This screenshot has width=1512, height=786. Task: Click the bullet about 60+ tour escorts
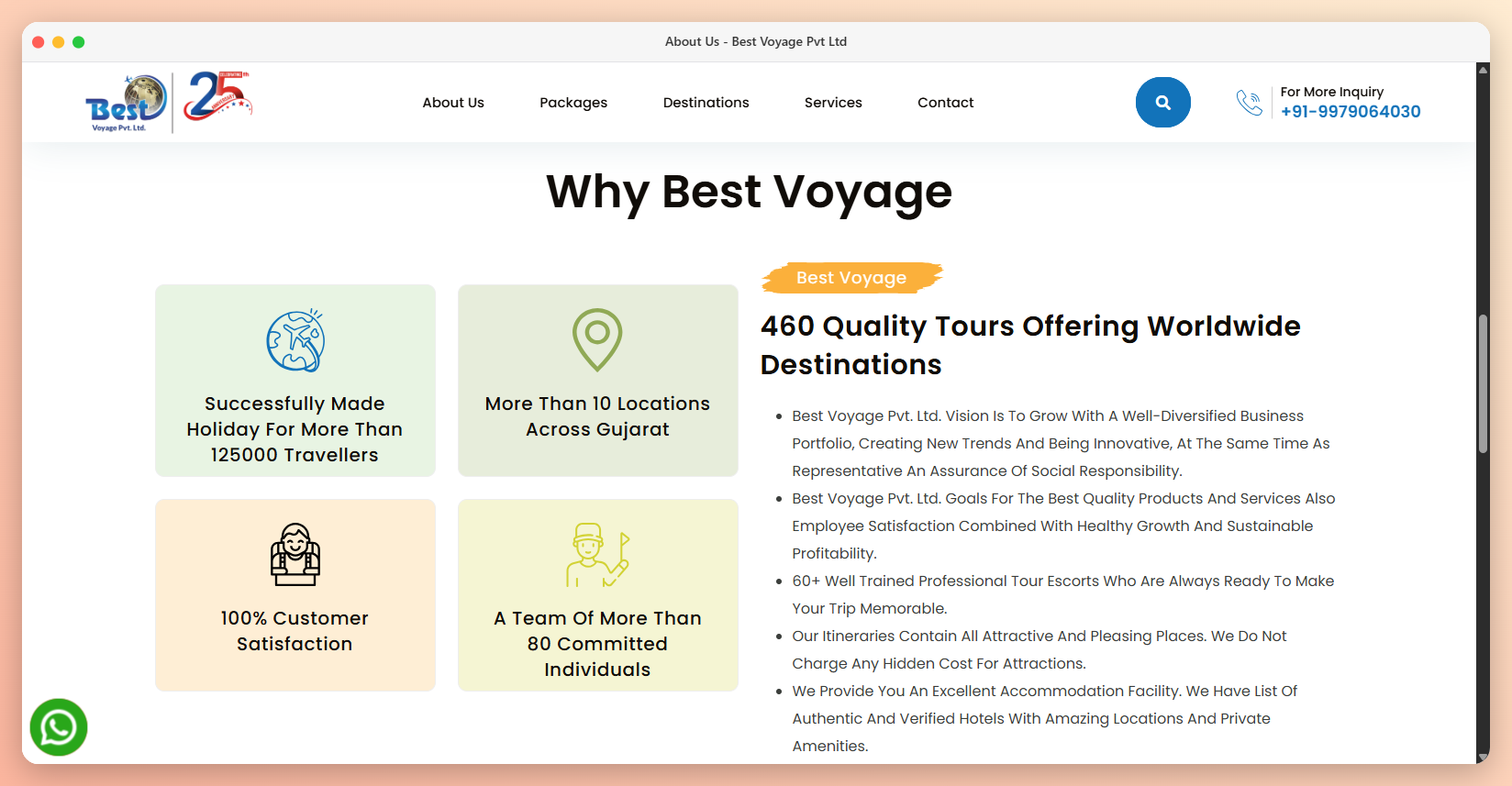coord(1063,595)
